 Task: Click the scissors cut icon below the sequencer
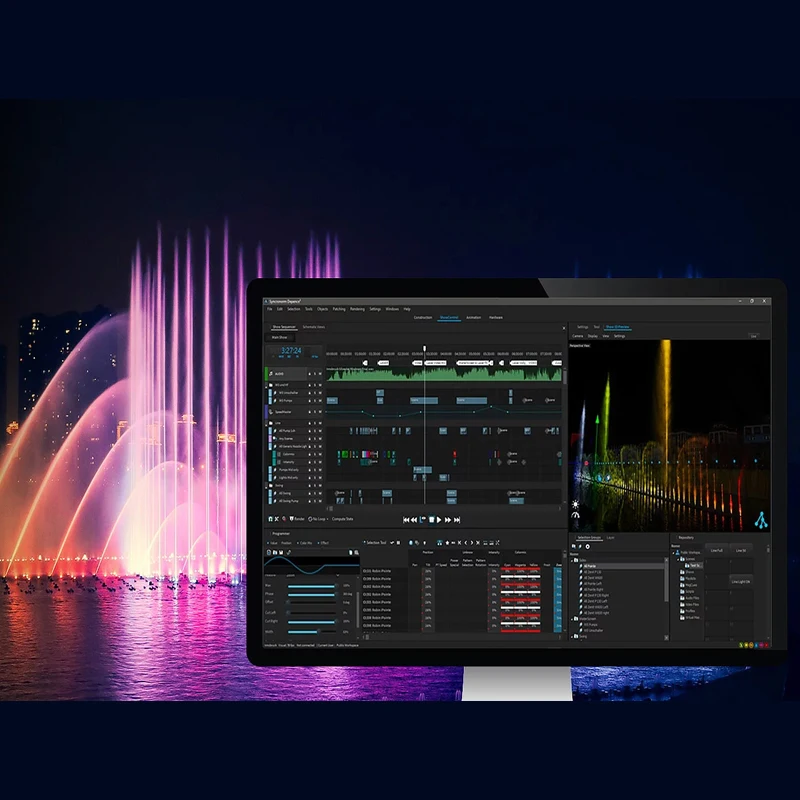tap(277, 519)
